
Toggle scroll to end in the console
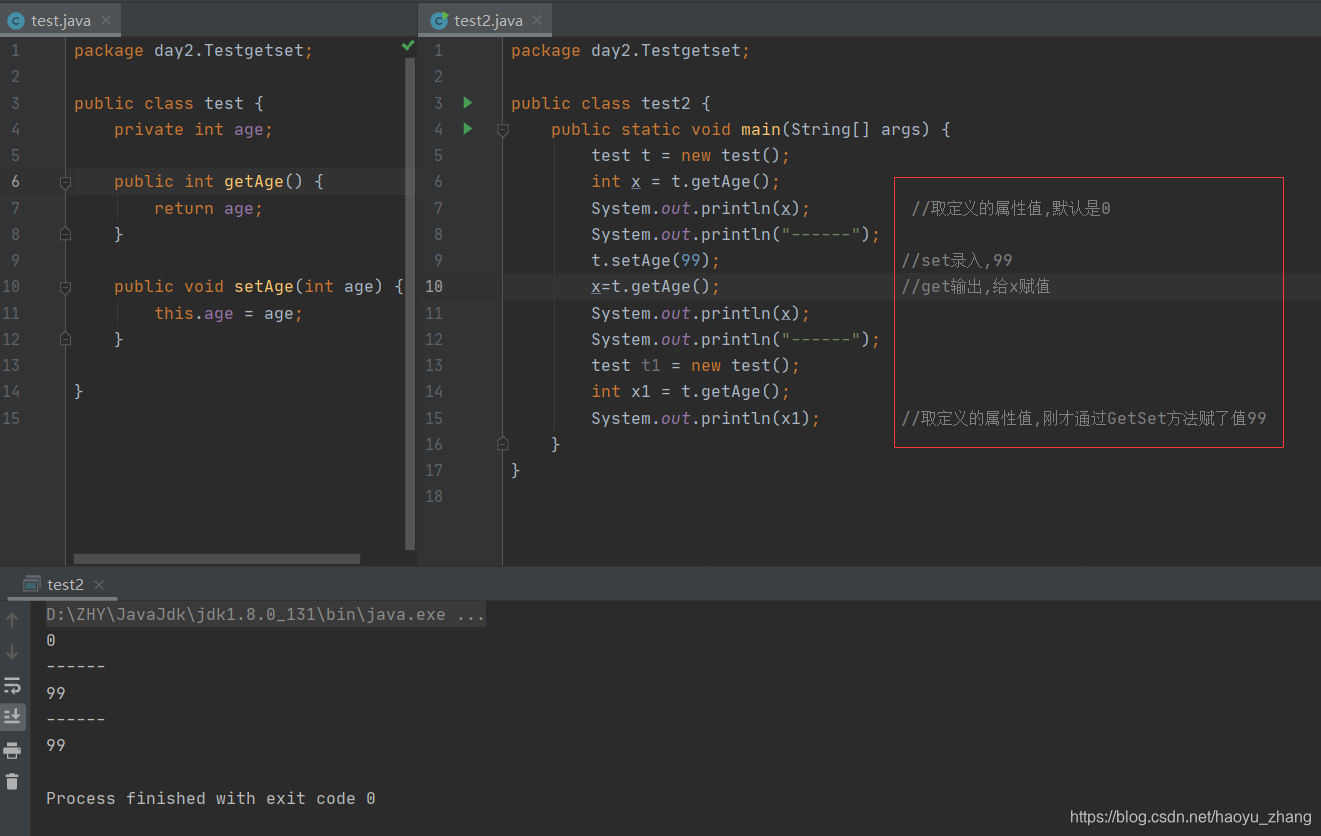[12, 716]
